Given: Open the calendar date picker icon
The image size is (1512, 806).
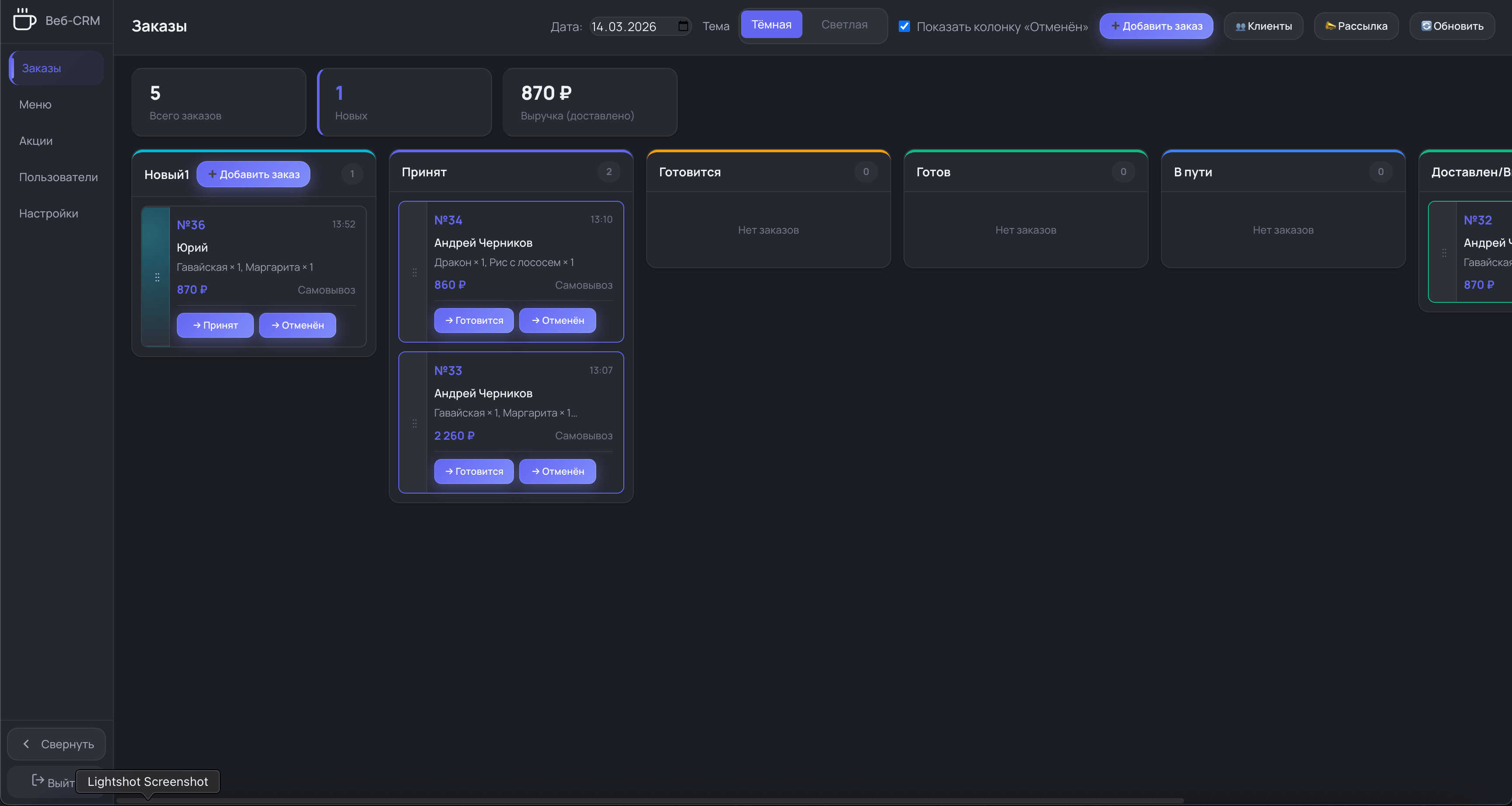Looking at the screenshot, I should (682, 26).
